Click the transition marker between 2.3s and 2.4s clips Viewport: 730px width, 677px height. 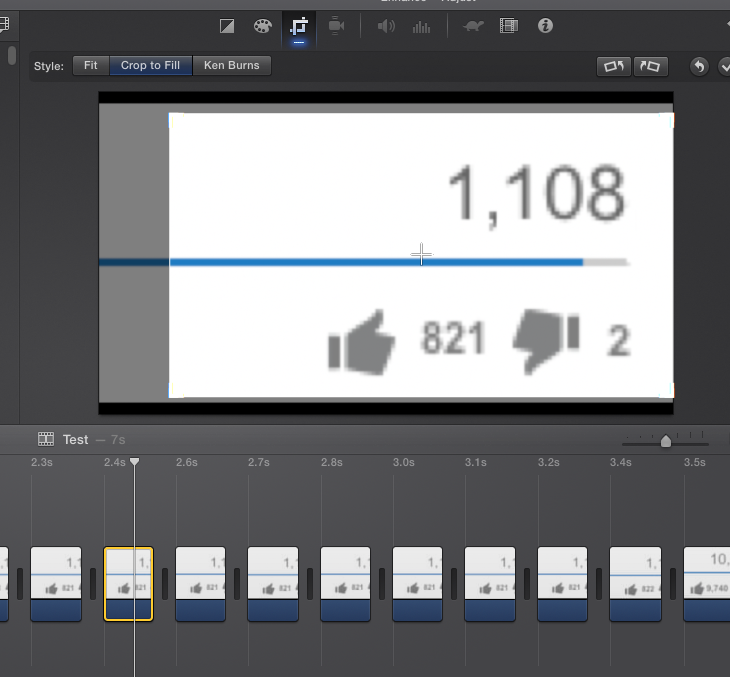93,584
